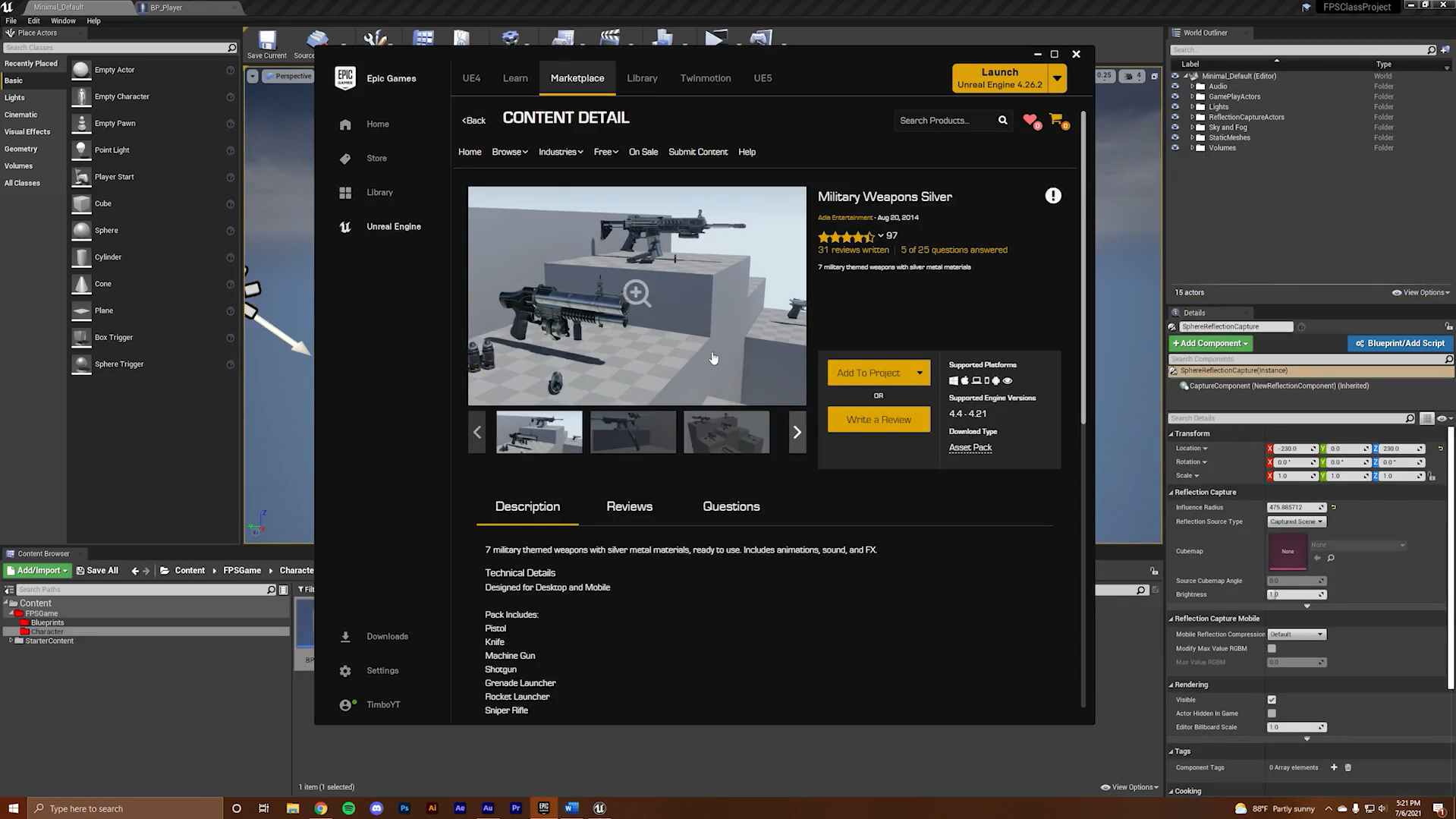Click the report exclamation icon

(1052, 196)
